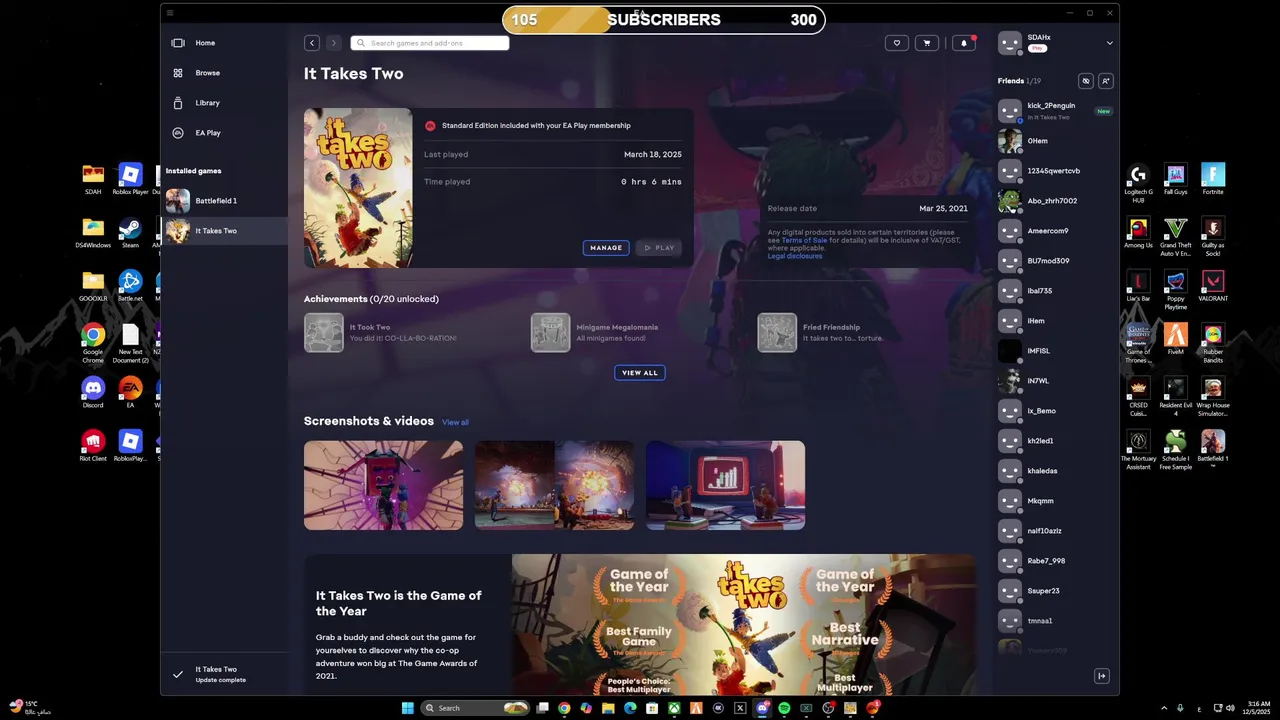Open friend OHem in list
The height and width of the screenshot is (720, 1280).
(1055, 141)
